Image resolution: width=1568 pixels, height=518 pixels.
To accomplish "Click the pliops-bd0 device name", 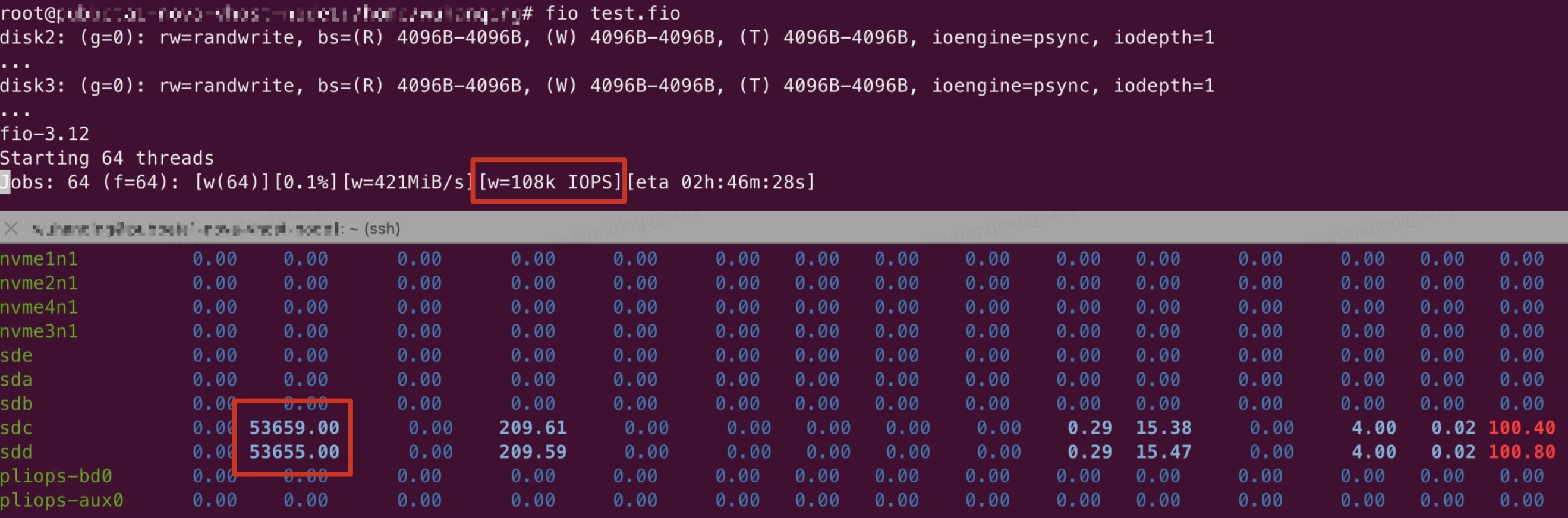I will 56,476.
